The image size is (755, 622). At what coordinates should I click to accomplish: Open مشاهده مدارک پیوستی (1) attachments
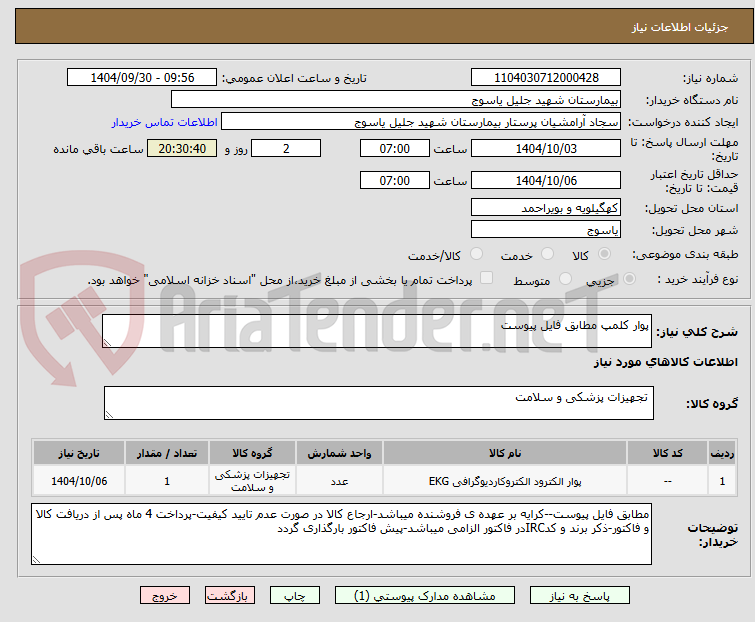pos(425,596)
